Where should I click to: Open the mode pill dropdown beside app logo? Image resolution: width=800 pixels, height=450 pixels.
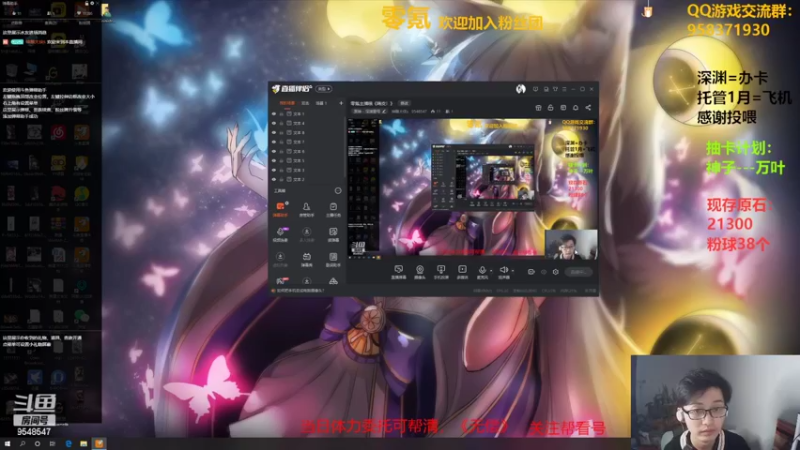coord(324,89)
